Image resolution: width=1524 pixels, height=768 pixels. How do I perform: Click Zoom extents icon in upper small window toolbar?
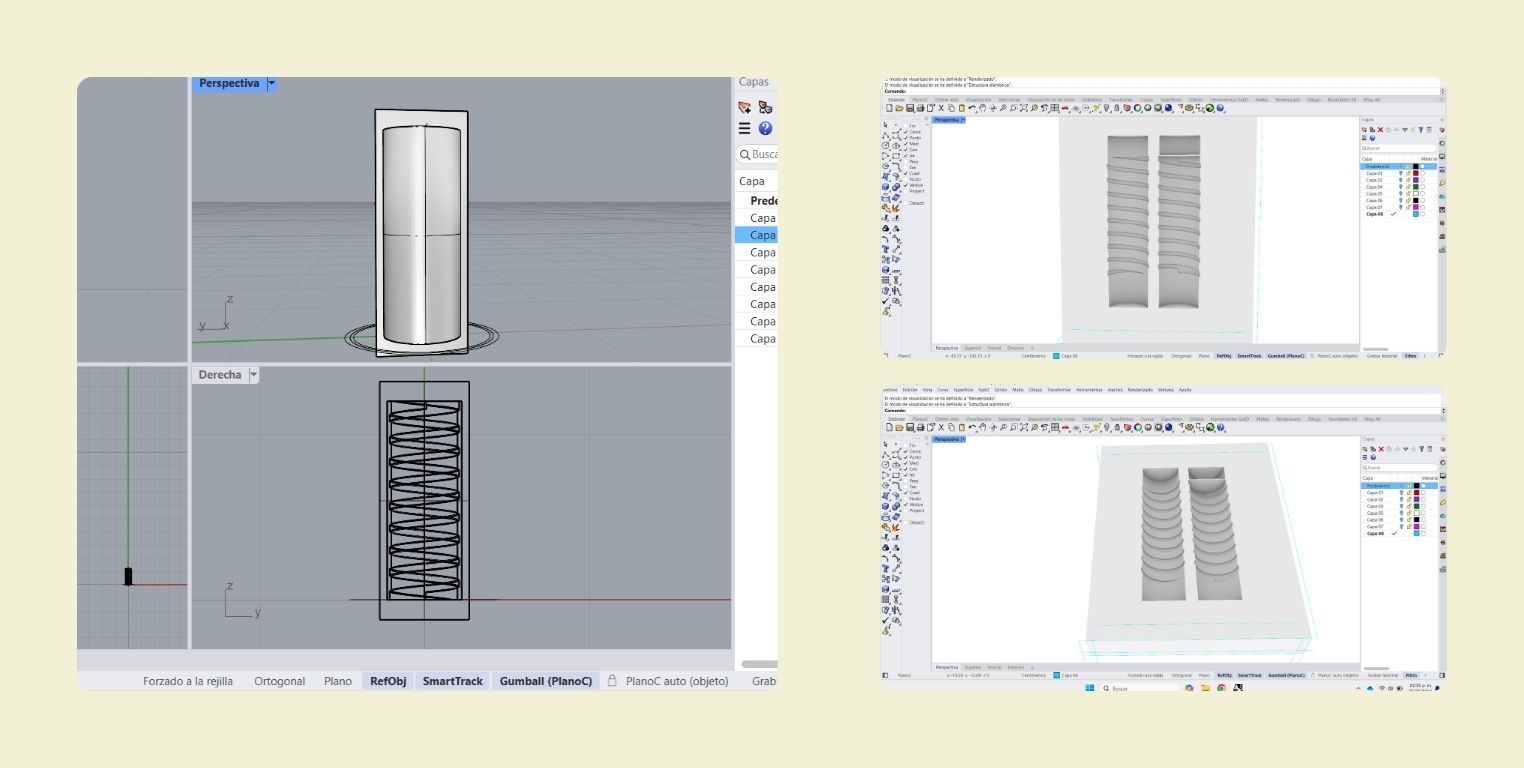click(1024, 108)
